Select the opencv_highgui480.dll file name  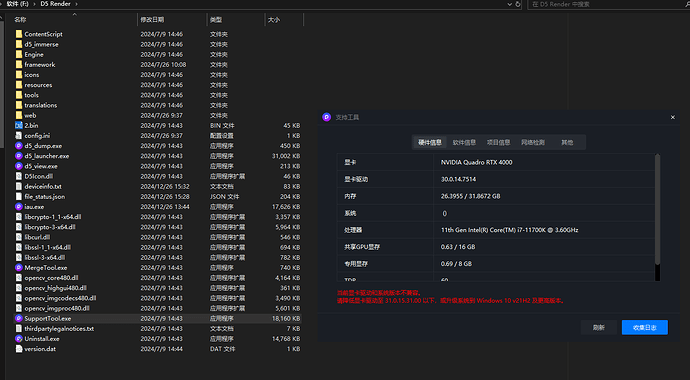(55, 288)
